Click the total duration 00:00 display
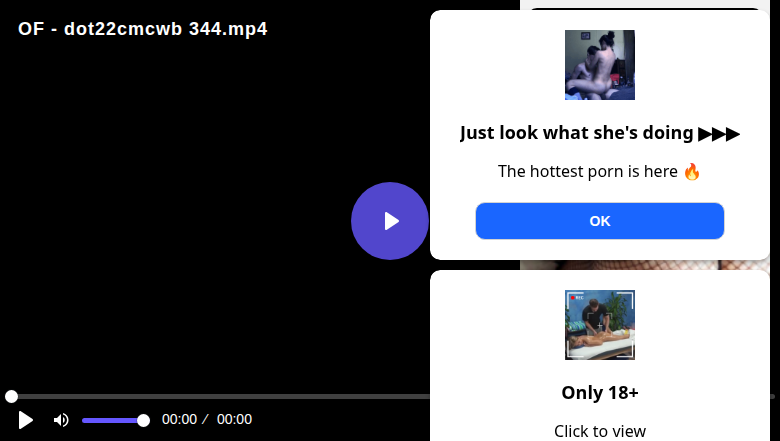Viewport: 780px width, 441px height. tap(234, 420)
